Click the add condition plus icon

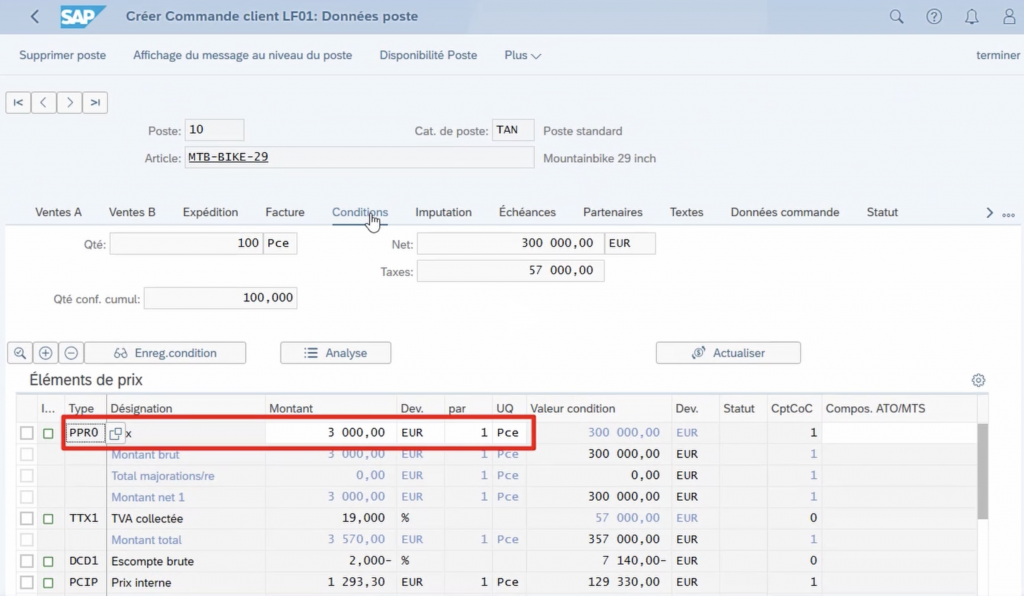pyautogui.click(x=45, y=353)
